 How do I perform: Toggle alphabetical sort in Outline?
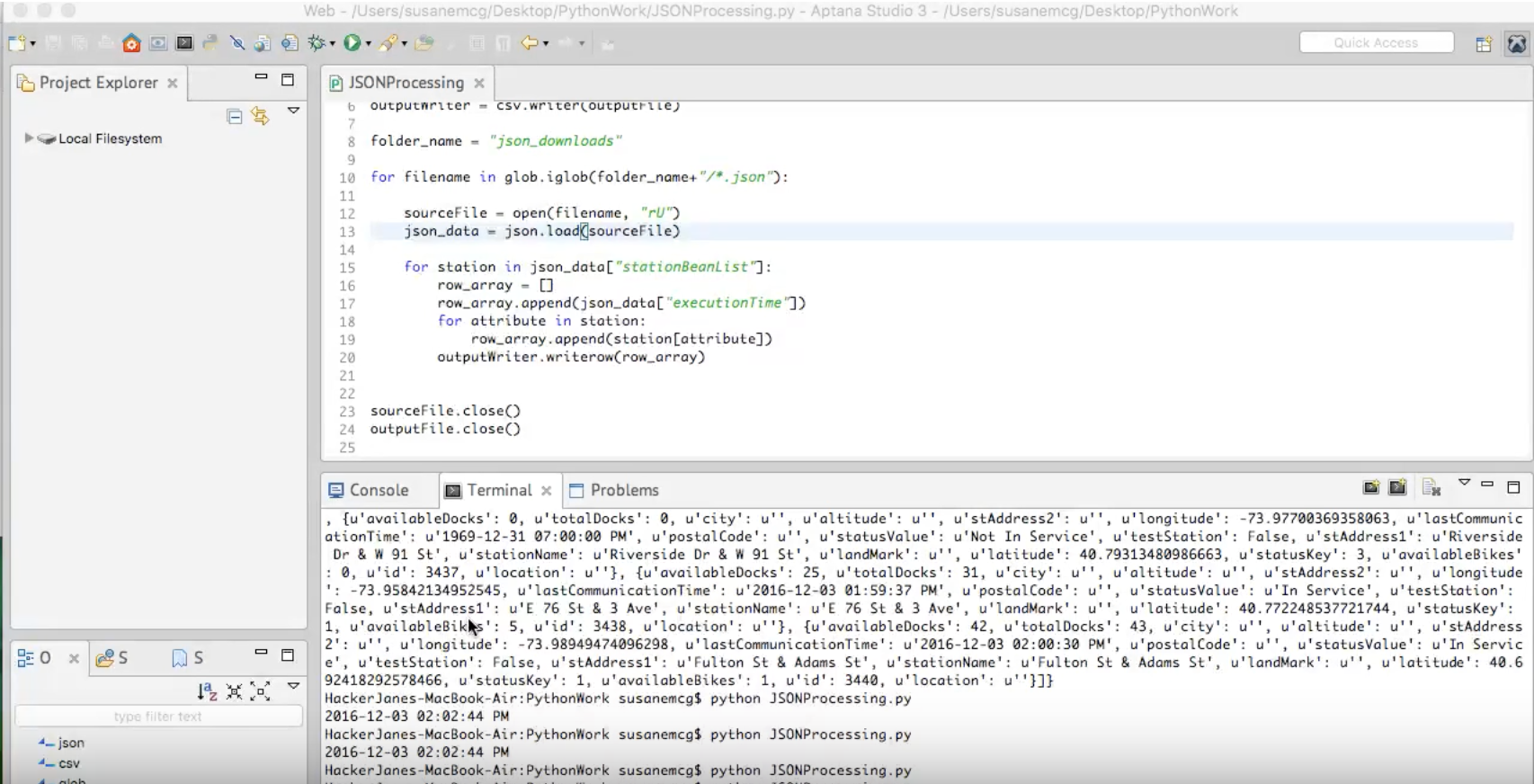(x=208, y=691)
